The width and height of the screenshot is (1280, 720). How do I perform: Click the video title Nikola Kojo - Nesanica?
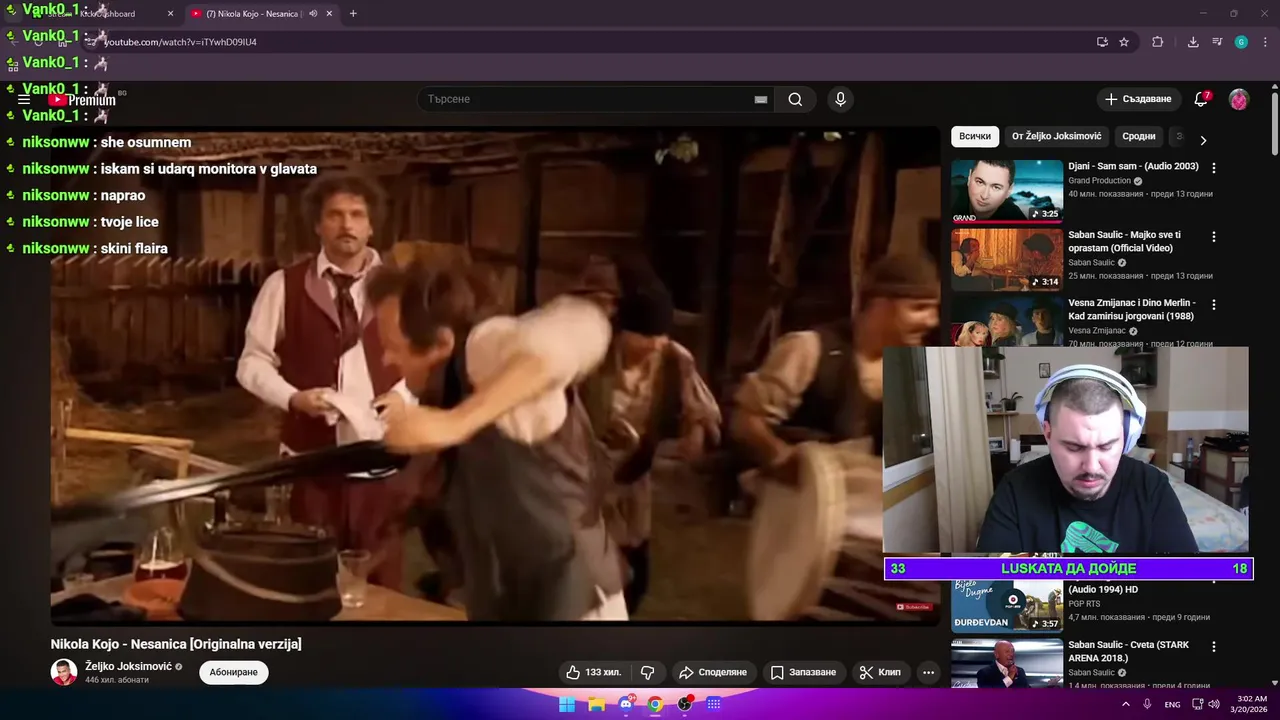click(x=176, y=644)
